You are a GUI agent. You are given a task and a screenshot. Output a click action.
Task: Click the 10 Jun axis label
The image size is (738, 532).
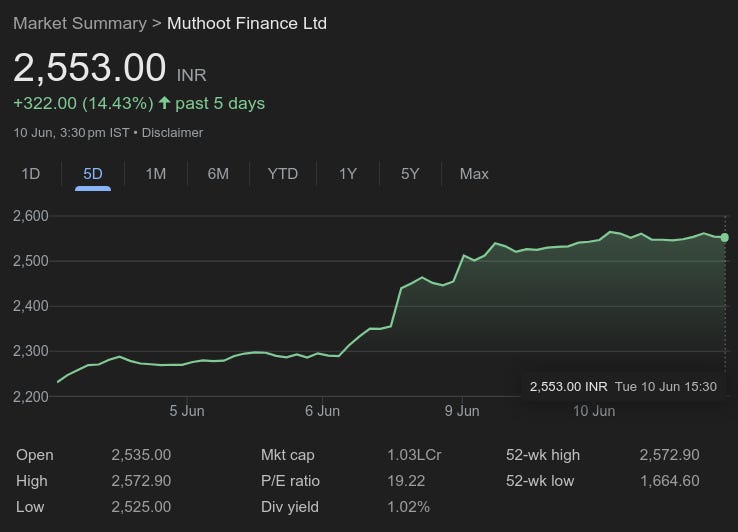(x=594, y=411)
